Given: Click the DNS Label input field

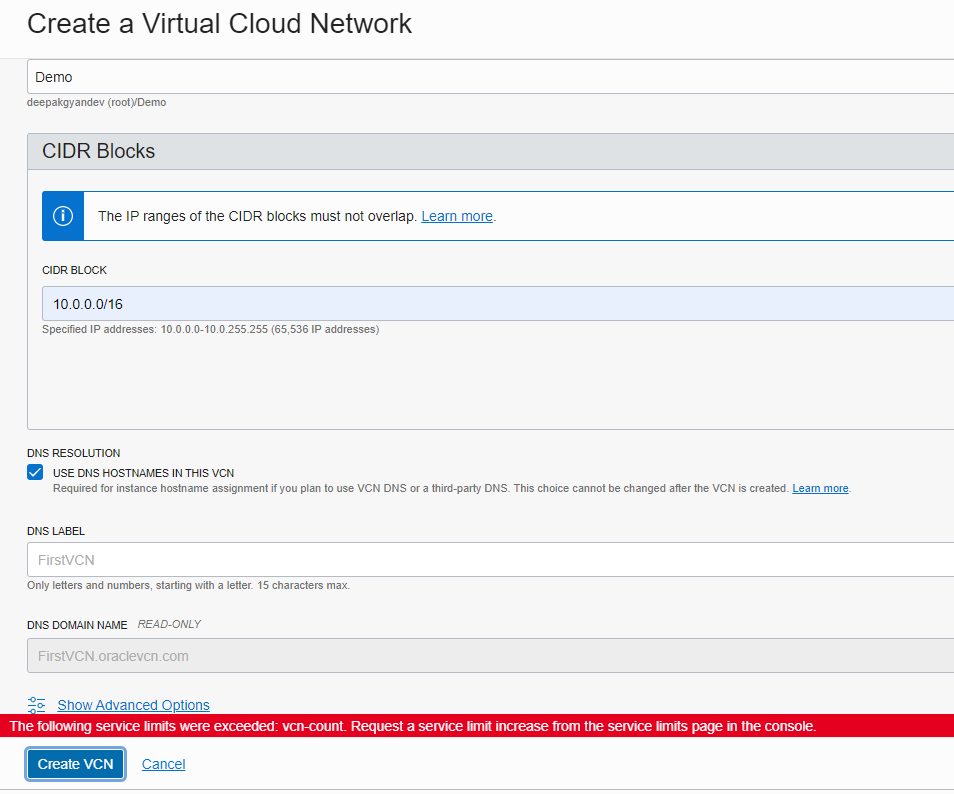Looking at the screenshot, I should (490, 560).
